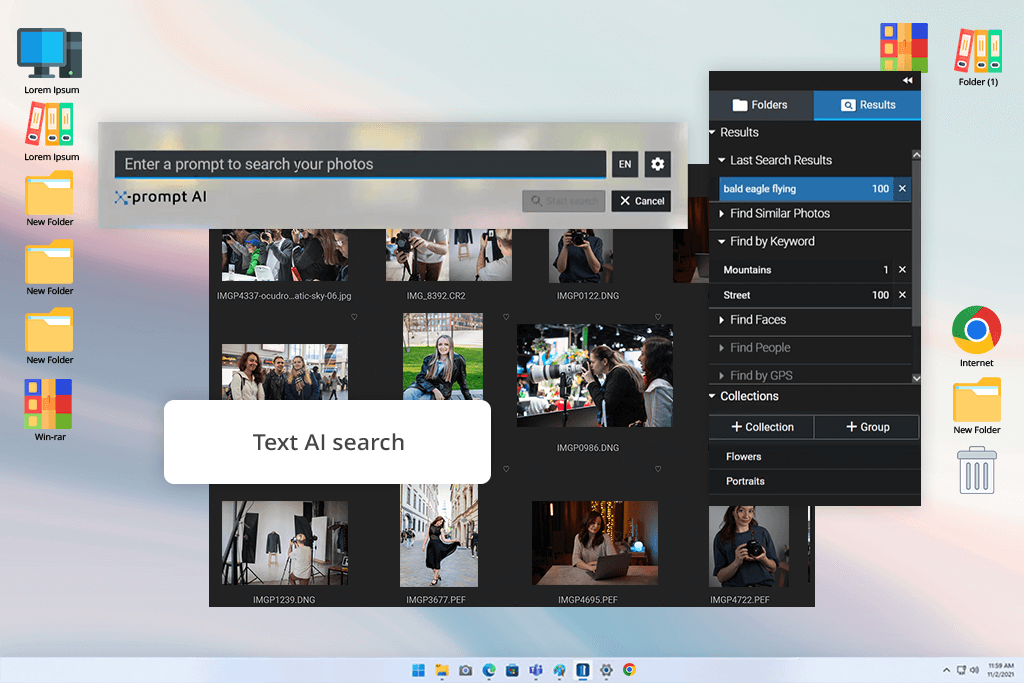Open the Flowers collection

point(814,456)
